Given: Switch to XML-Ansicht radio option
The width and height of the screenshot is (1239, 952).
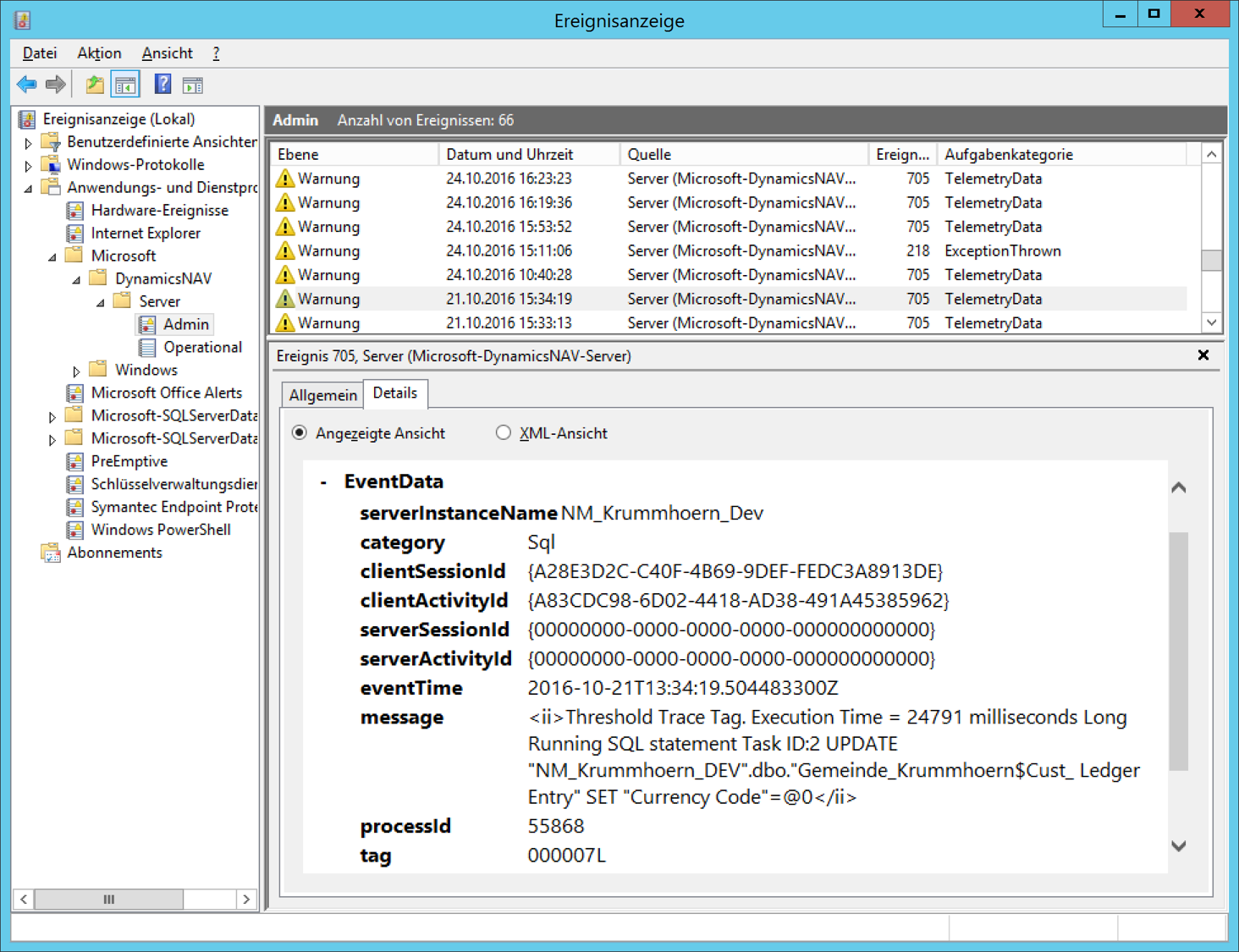Looking at the screenshot, I should (504, 433).
